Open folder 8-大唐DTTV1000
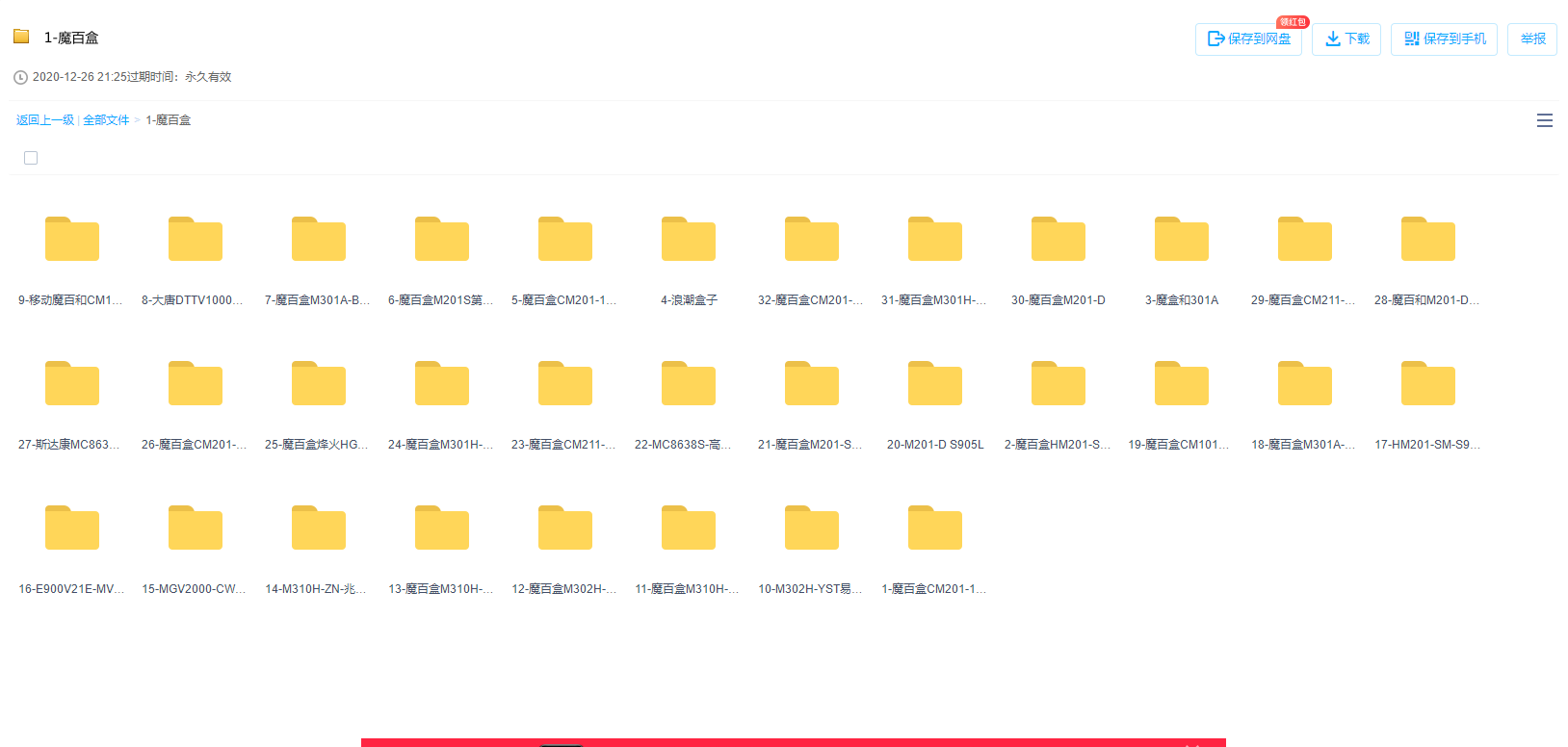 click(196, 239)
